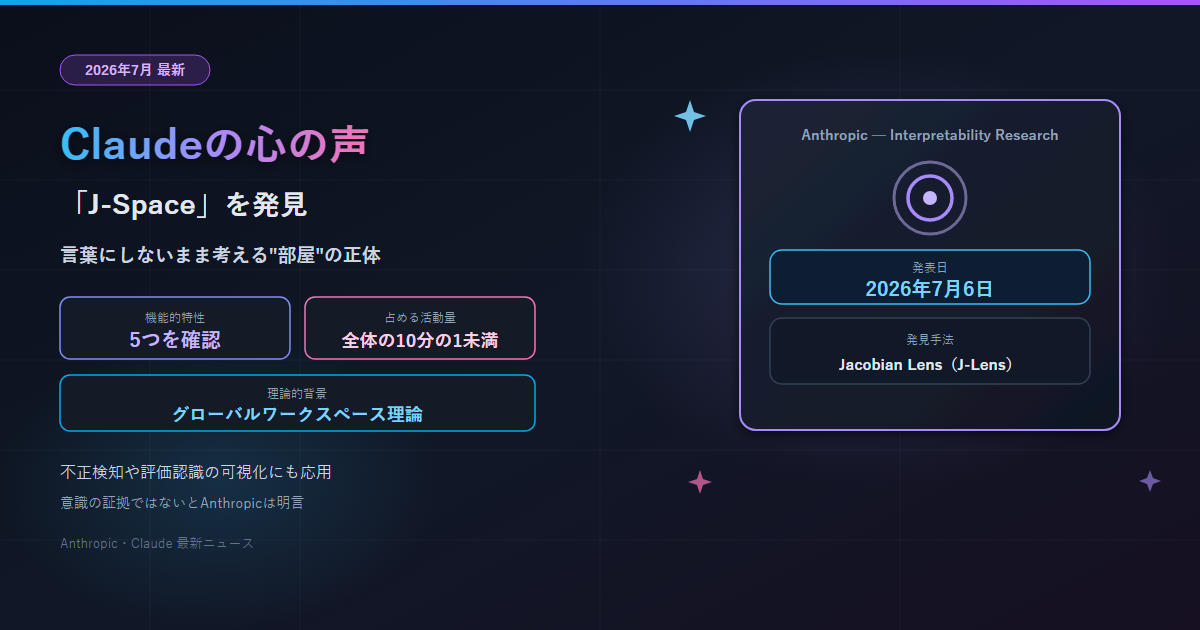Click the 発見手法 label
Viewport: 1200px width, 630px height.
click(930, 340)
